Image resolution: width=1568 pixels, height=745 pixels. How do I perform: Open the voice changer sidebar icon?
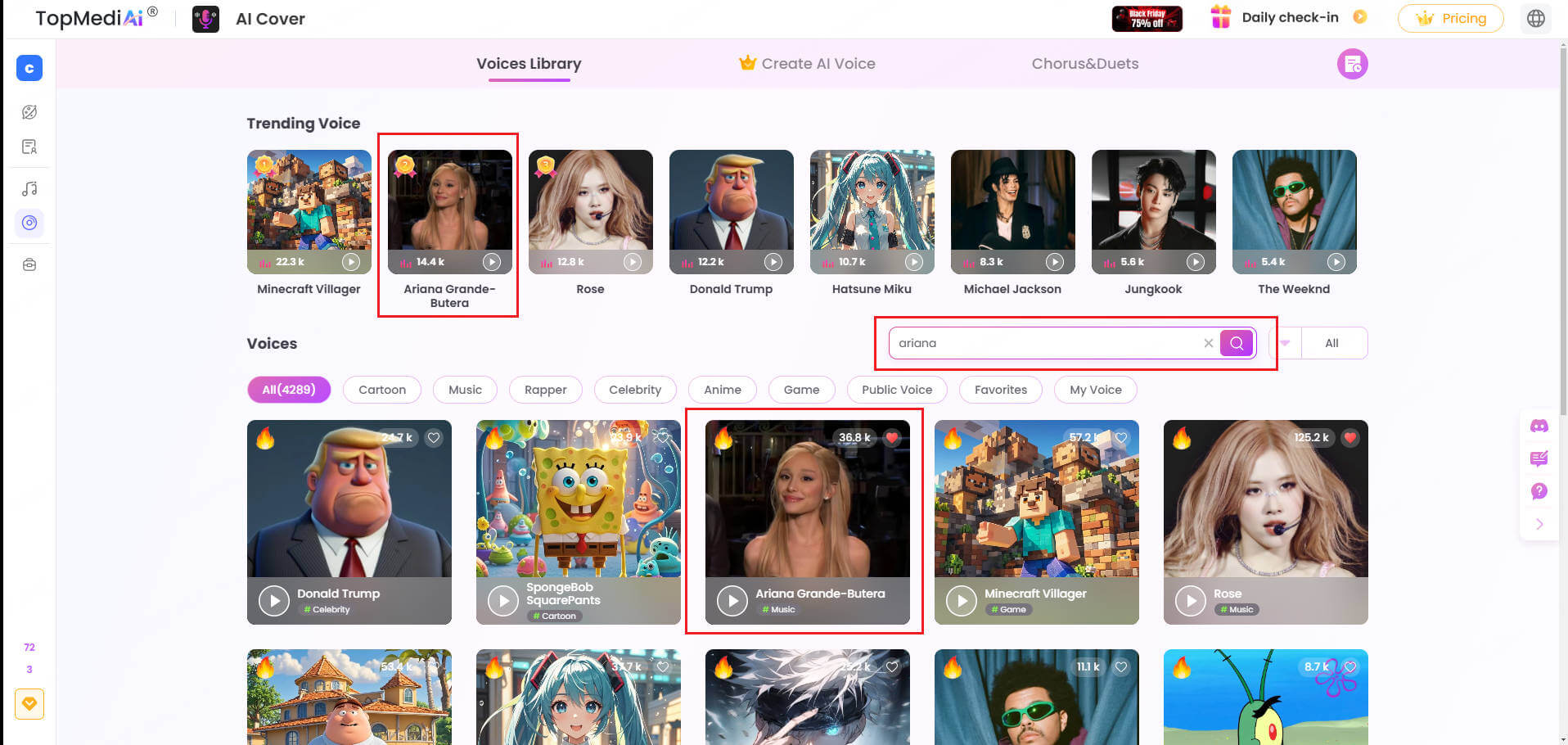point(29,112)
